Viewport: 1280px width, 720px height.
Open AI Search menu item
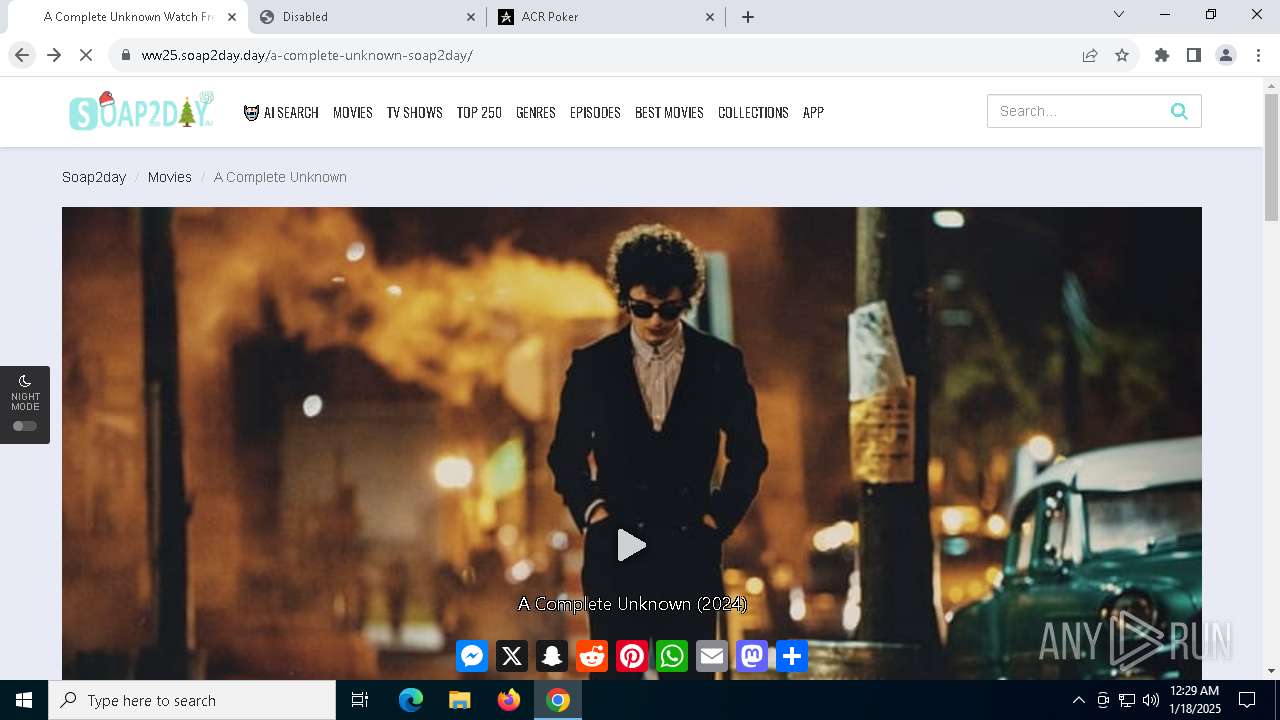281,112
